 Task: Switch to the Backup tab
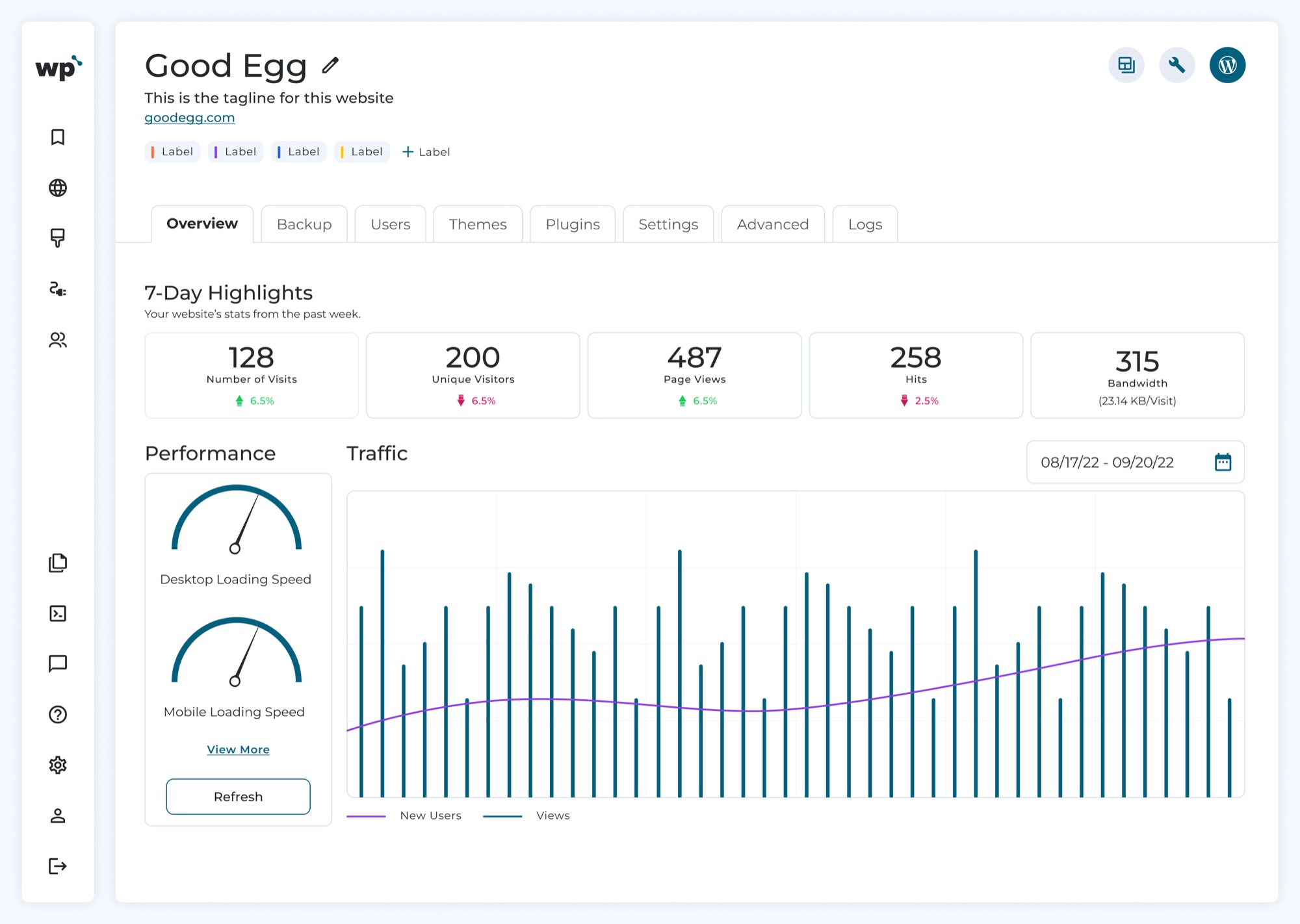click(304, 224)
